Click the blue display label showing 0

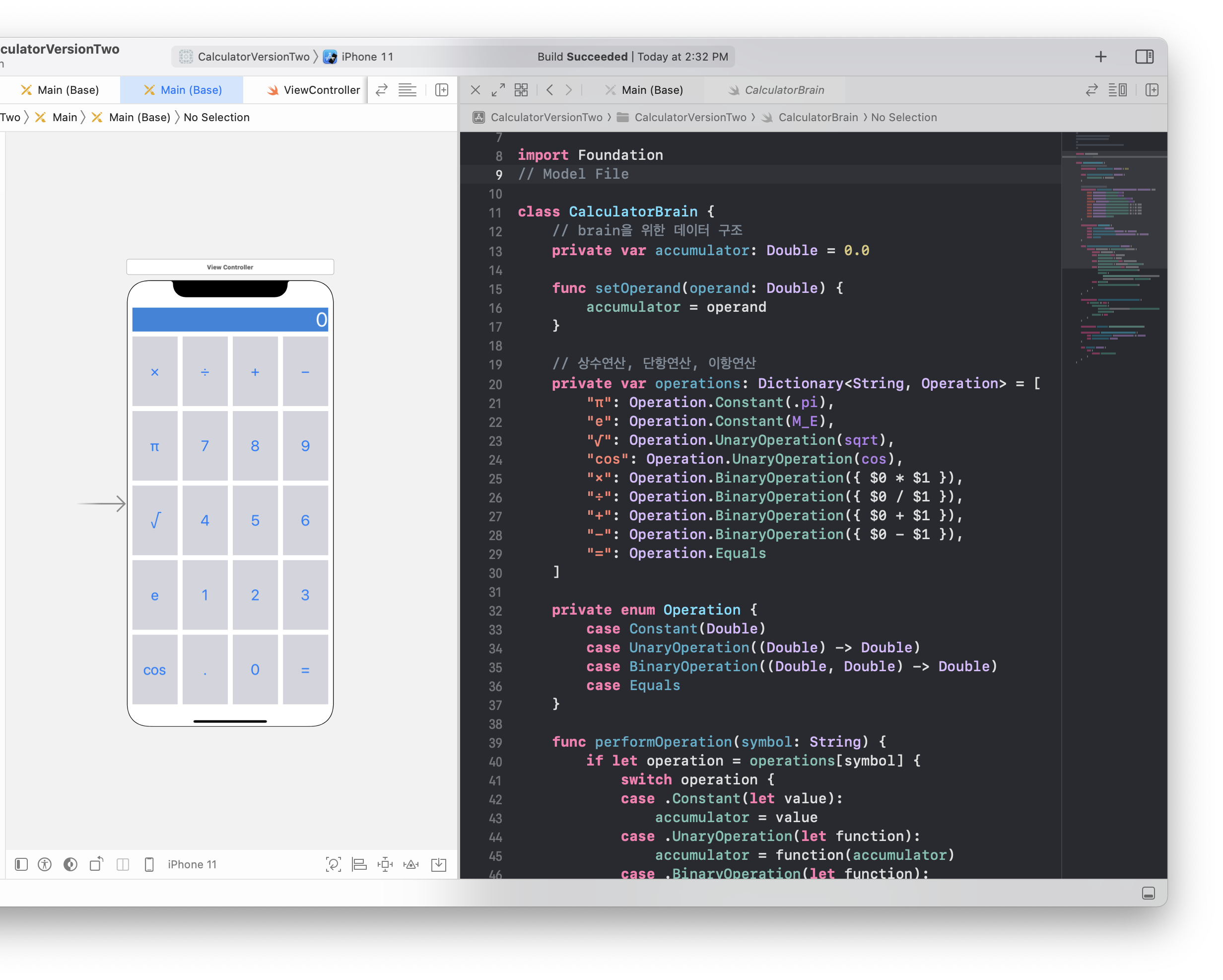coord(230,320)
